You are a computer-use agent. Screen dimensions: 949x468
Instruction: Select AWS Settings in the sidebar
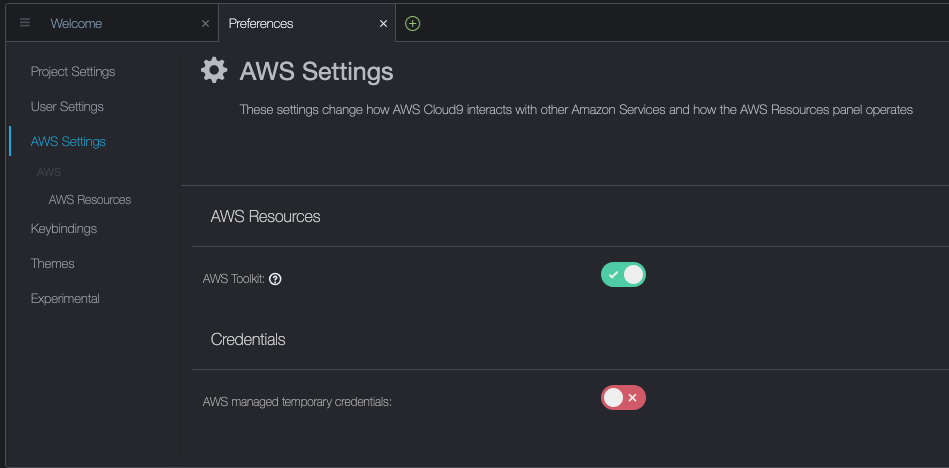pyautogui.click(x=68, y=142)
